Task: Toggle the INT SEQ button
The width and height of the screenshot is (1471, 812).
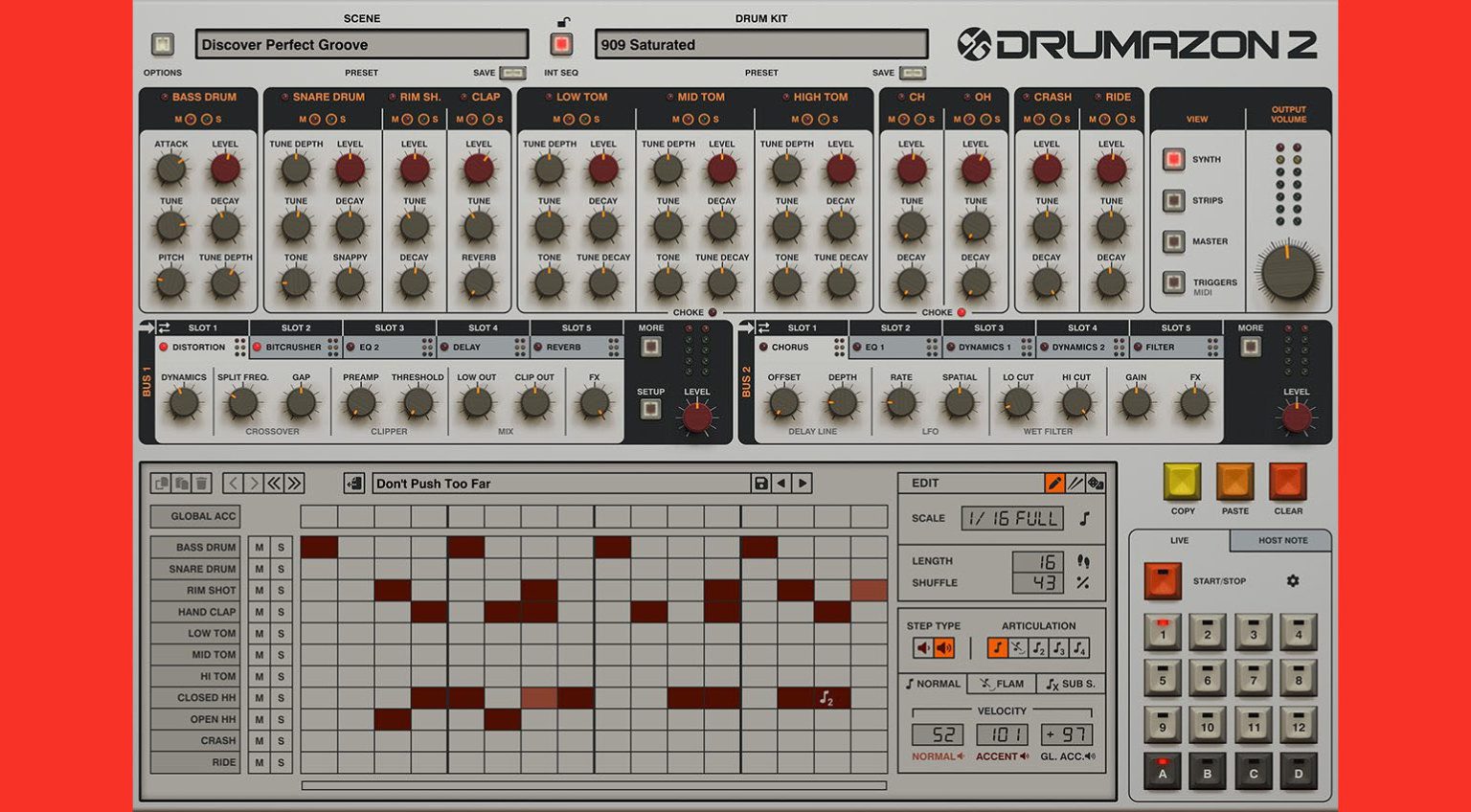Action: pyautogui.click(x=559, y=44)
